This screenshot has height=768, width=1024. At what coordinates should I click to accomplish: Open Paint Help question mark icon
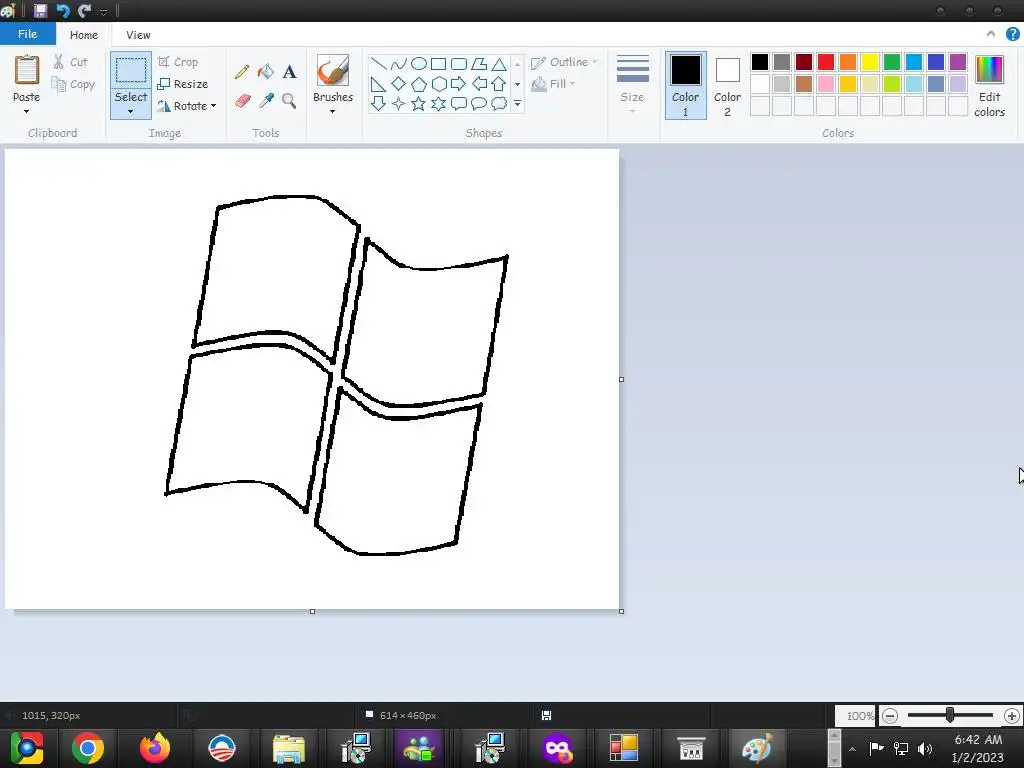pos(1012,35)
